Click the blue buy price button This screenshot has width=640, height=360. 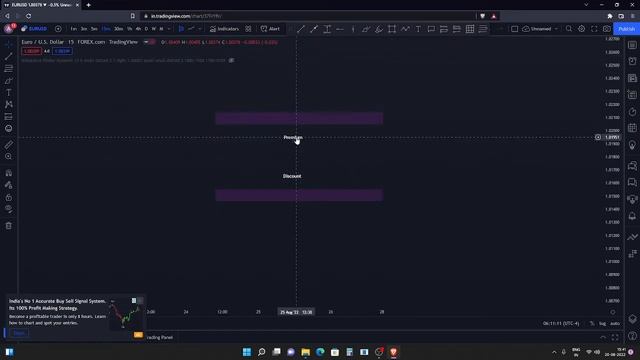click(x=62, y=51)
